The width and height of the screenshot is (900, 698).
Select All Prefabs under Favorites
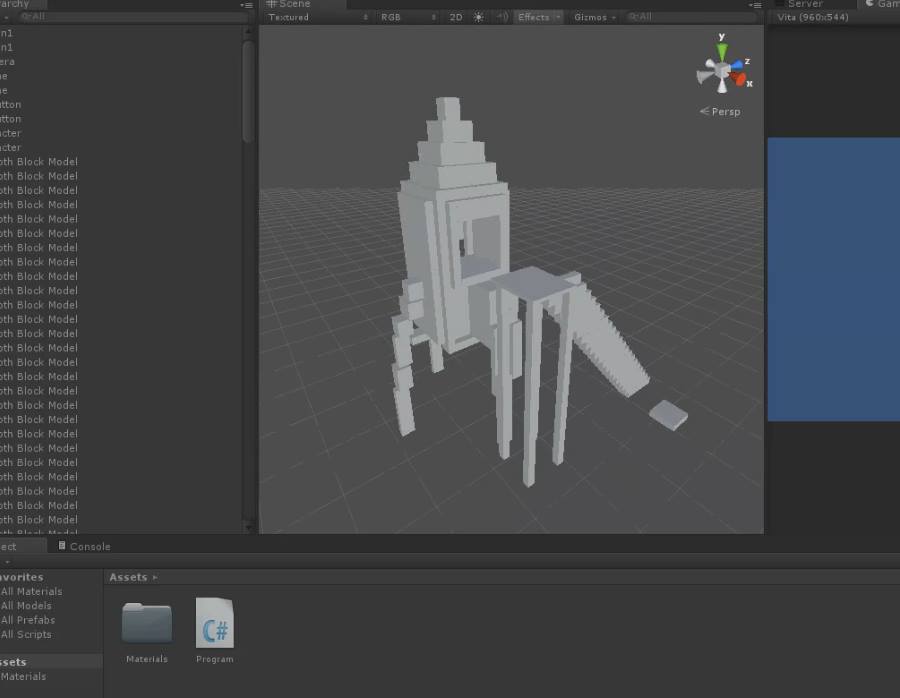coord(28,620)
